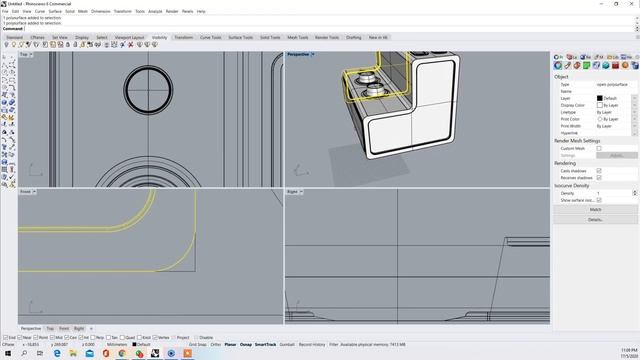The width and height of the screenshot is (640, 360).
Task: Click the Details... button
Action: click(x=596, y=220)
